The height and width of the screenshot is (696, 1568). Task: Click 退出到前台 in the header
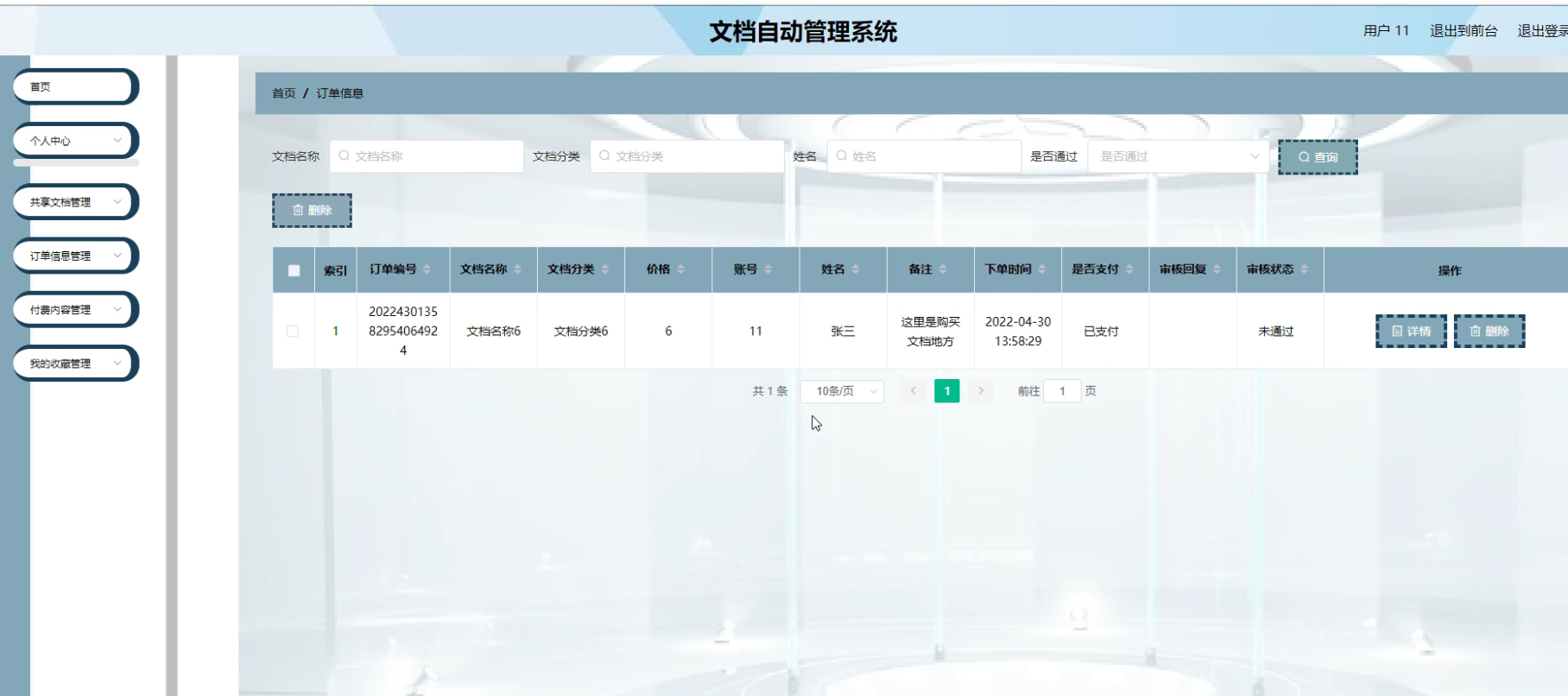pos(1464,31)
